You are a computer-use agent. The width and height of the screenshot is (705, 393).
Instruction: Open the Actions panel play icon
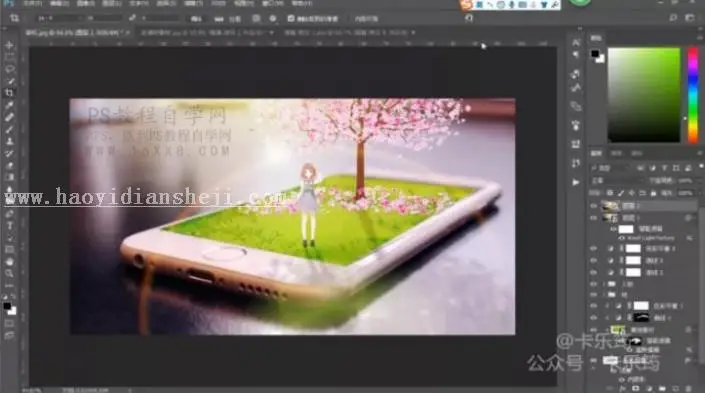point(576,182)
